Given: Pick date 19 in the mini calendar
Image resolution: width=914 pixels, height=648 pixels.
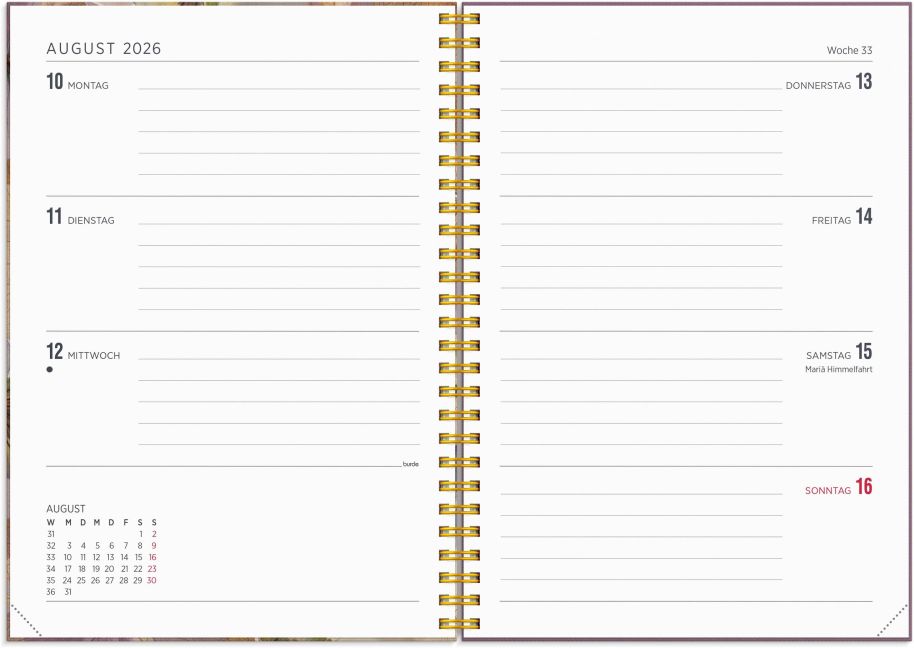Looking at the screenshot, I should (x=96, y=569).
